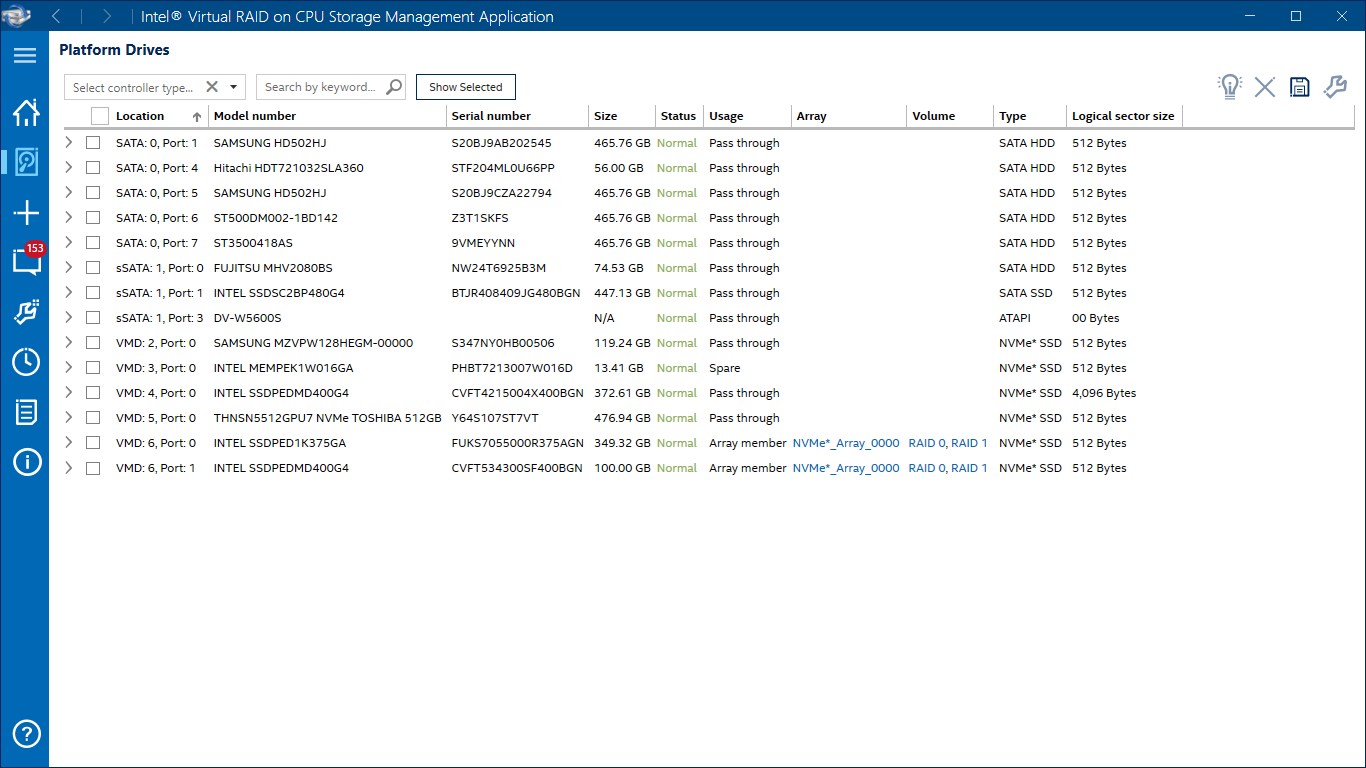Expand the SAMSUNG MZVPW128HEGM-00000 row

click(x=68, y=343)
